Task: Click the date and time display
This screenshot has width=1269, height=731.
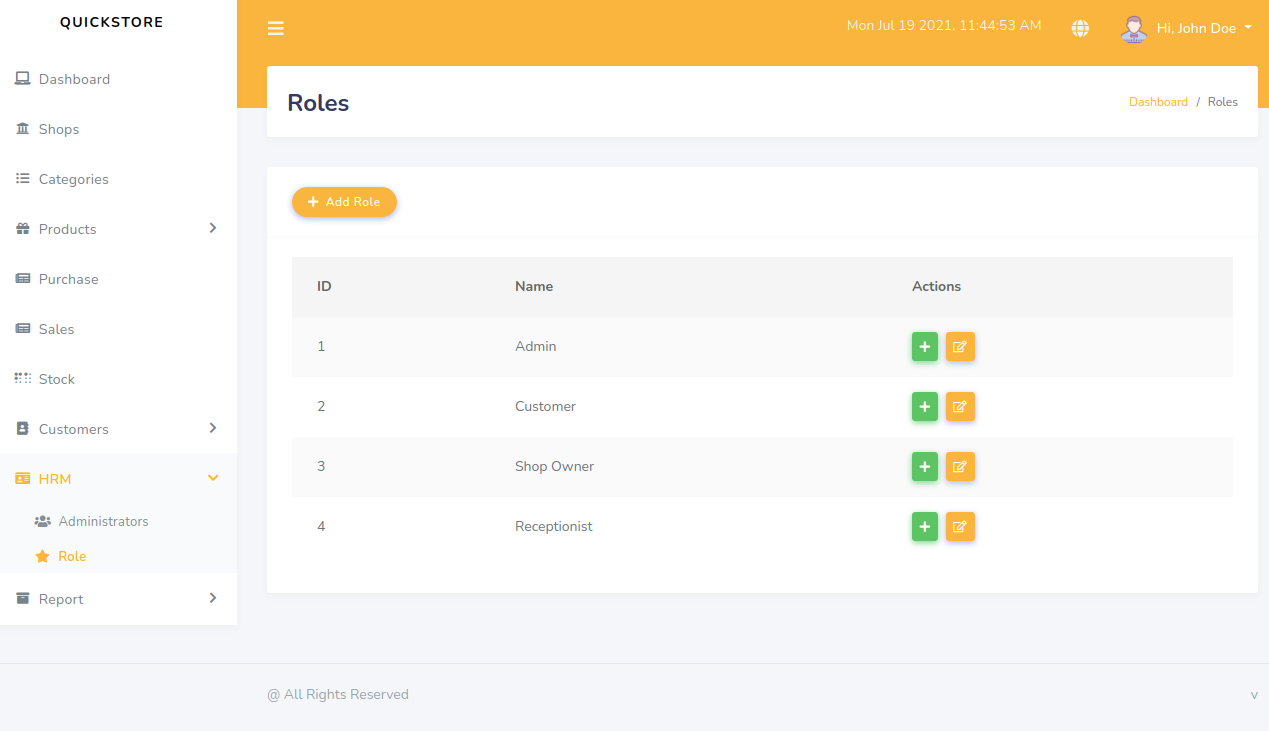Action: pos(944,25)
